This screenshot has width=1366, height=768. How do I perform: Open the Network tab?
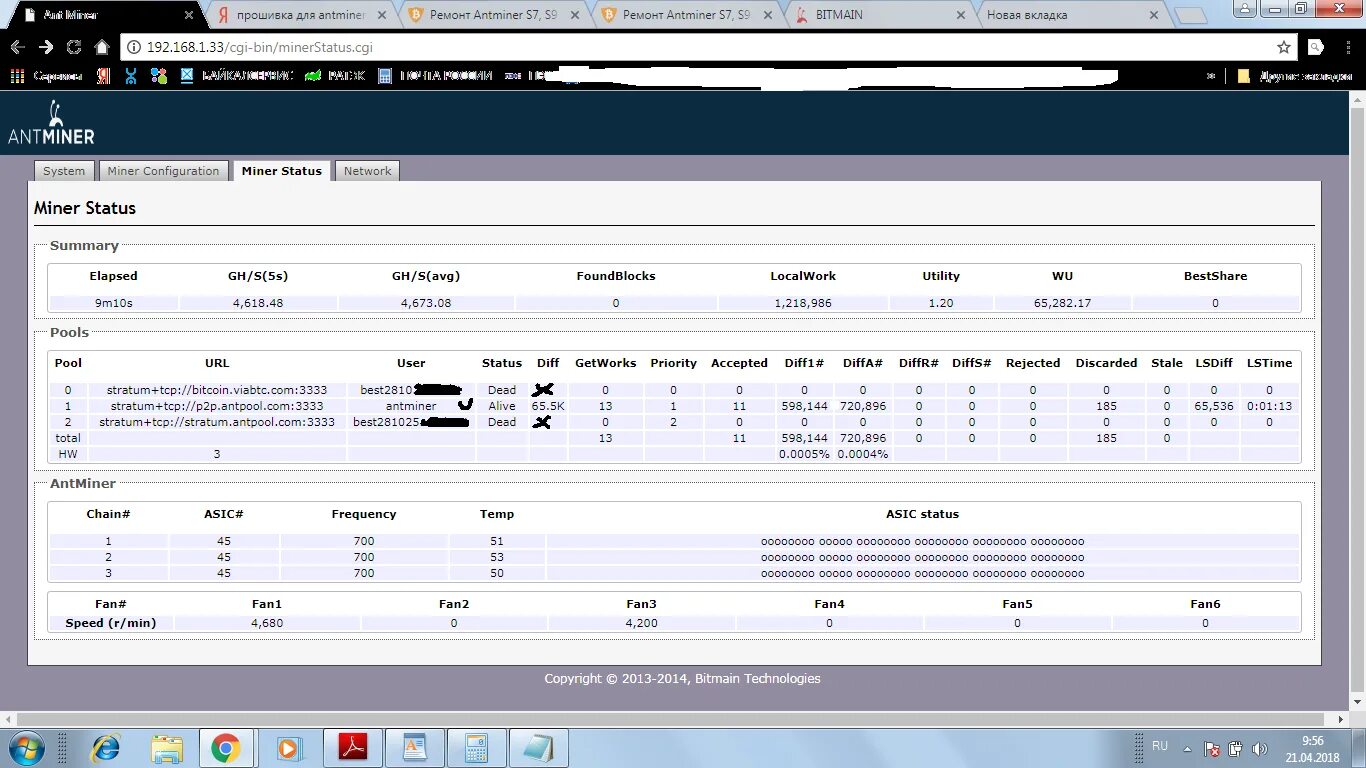(367, 171)
